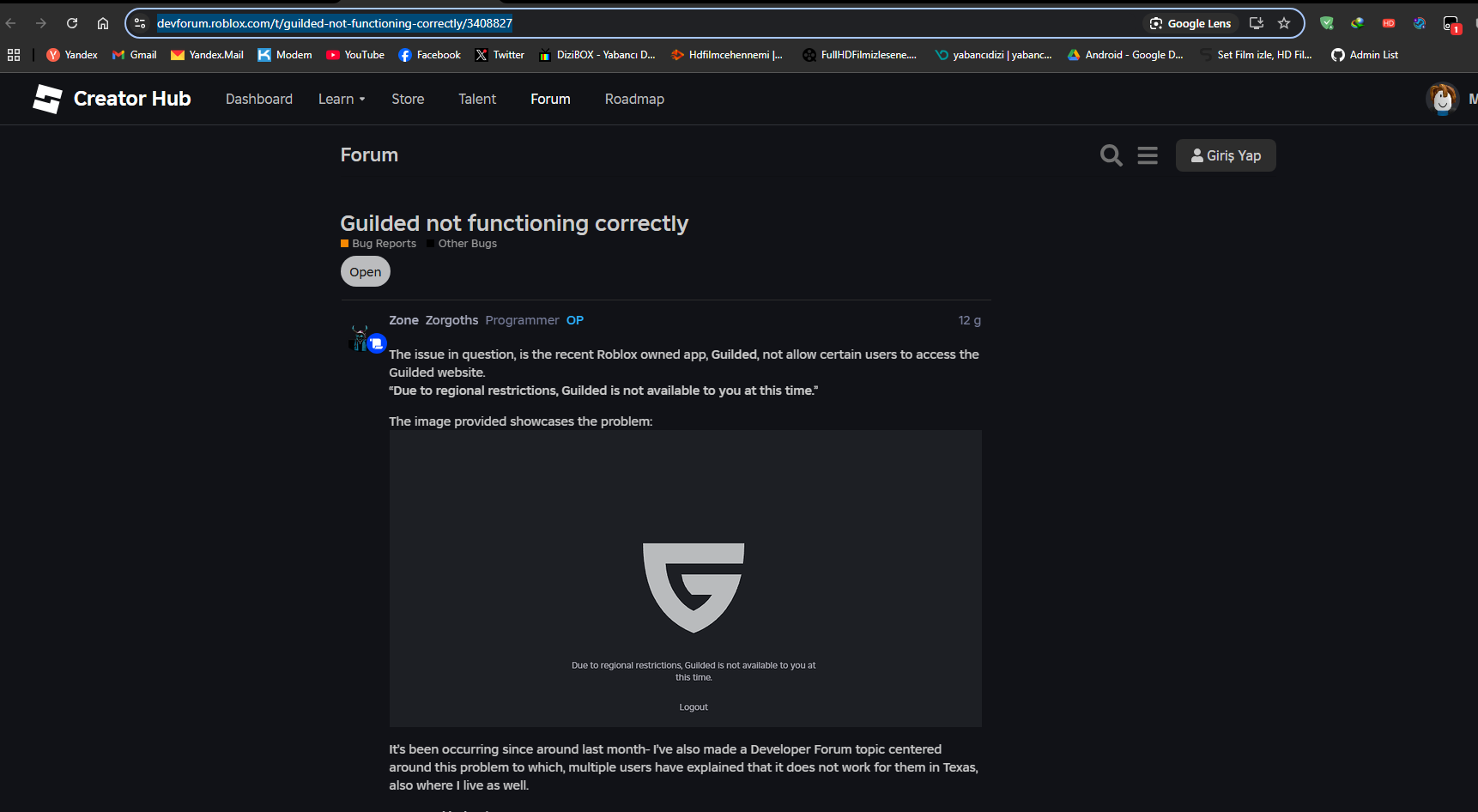Open the Yandex bookmark
1478x812 pixels.
(x=72, y=55)
